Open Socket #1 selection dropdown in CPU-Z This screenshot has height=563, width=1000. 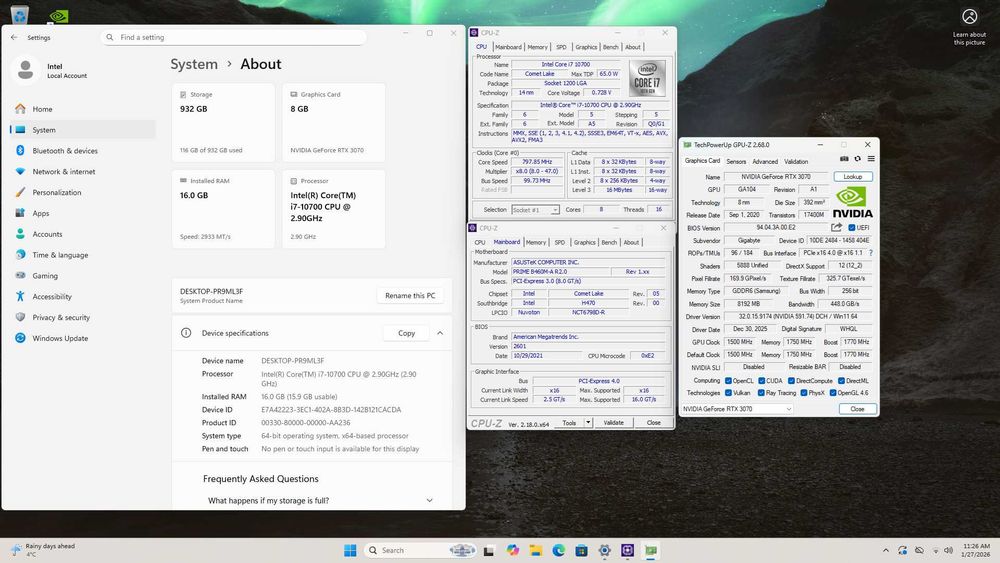click(535, 210)
